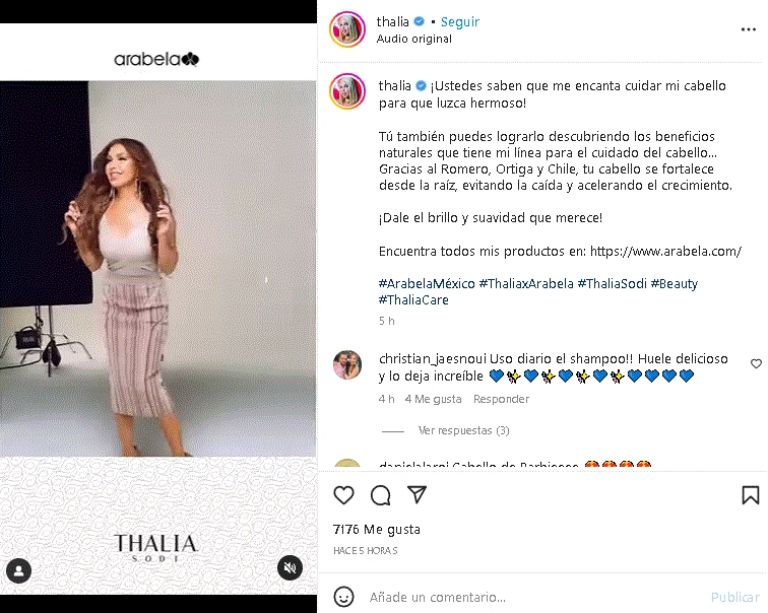Open the #ArabelaMéxico hashtag

coord(427,283)
